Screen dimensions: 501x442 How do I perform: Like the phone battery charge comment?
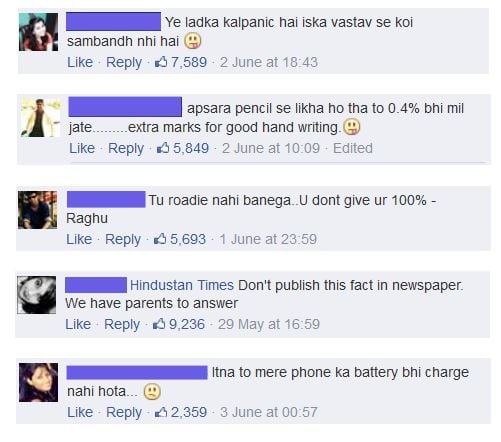pyautogui.click(x=80, y=412)
